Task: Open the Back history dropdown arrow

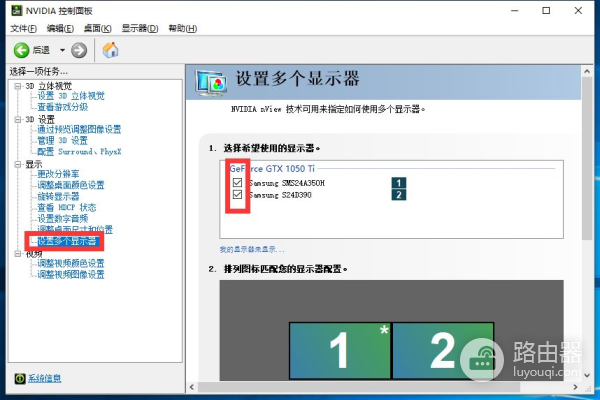Action: coord(62,50)
